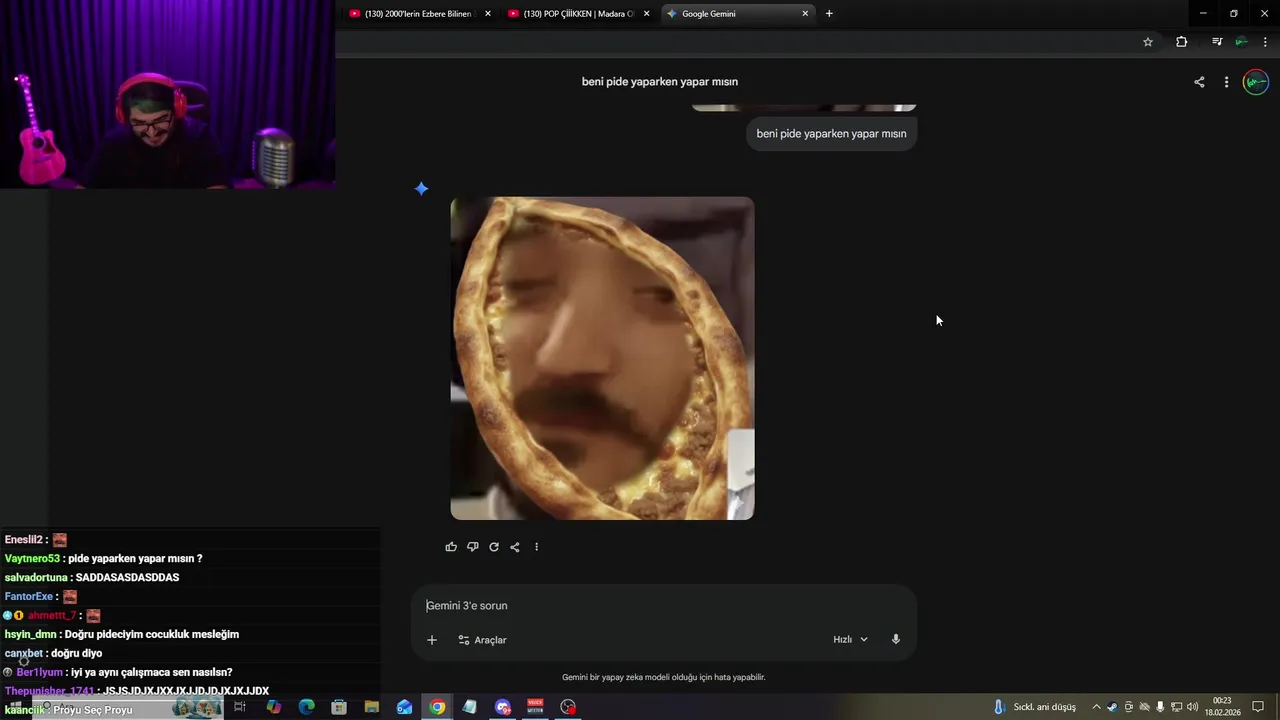Open File Explorer from the taskbar

372,707
